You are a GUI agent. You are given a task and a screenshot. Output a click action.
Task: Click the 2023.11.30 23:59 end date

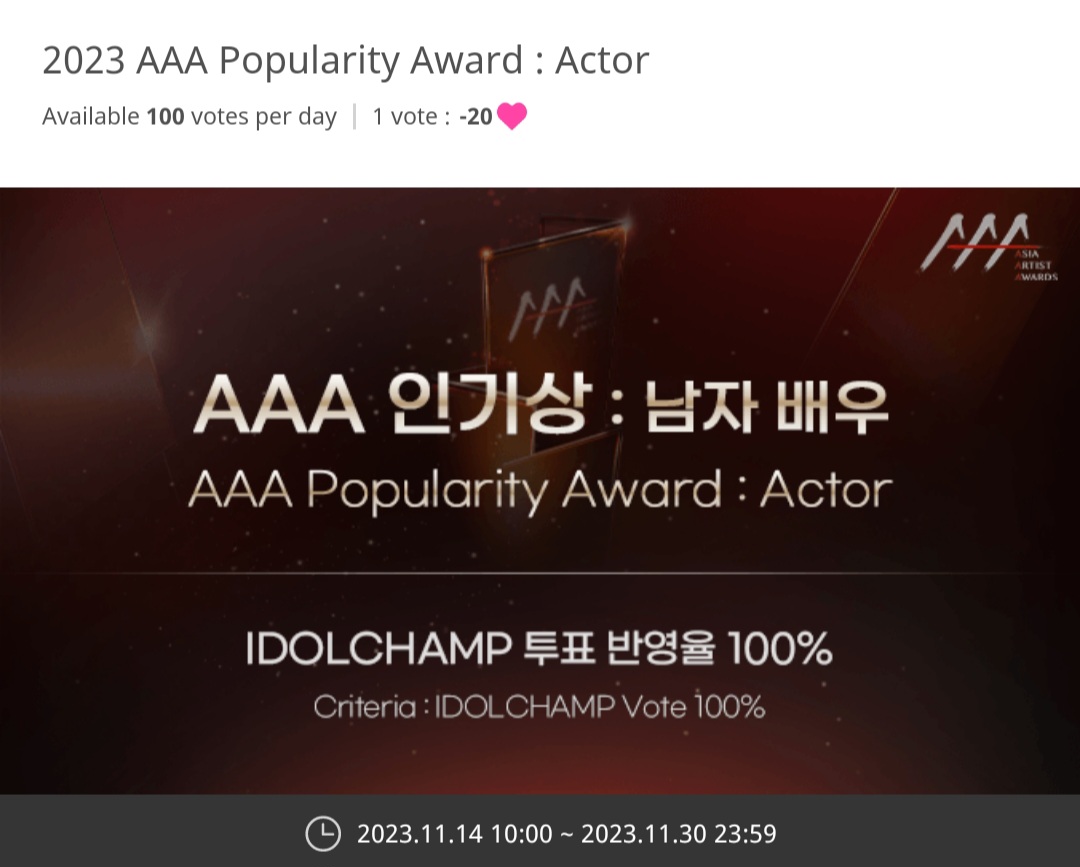[678, 834]
